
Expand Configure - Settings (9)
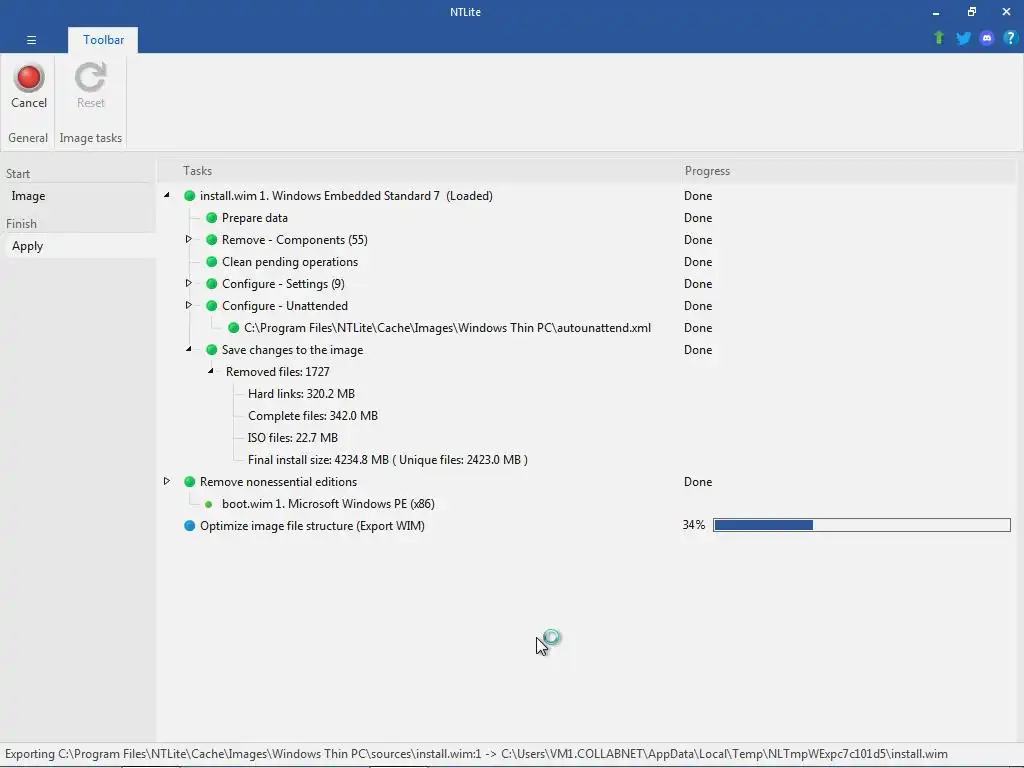[188, 283]
